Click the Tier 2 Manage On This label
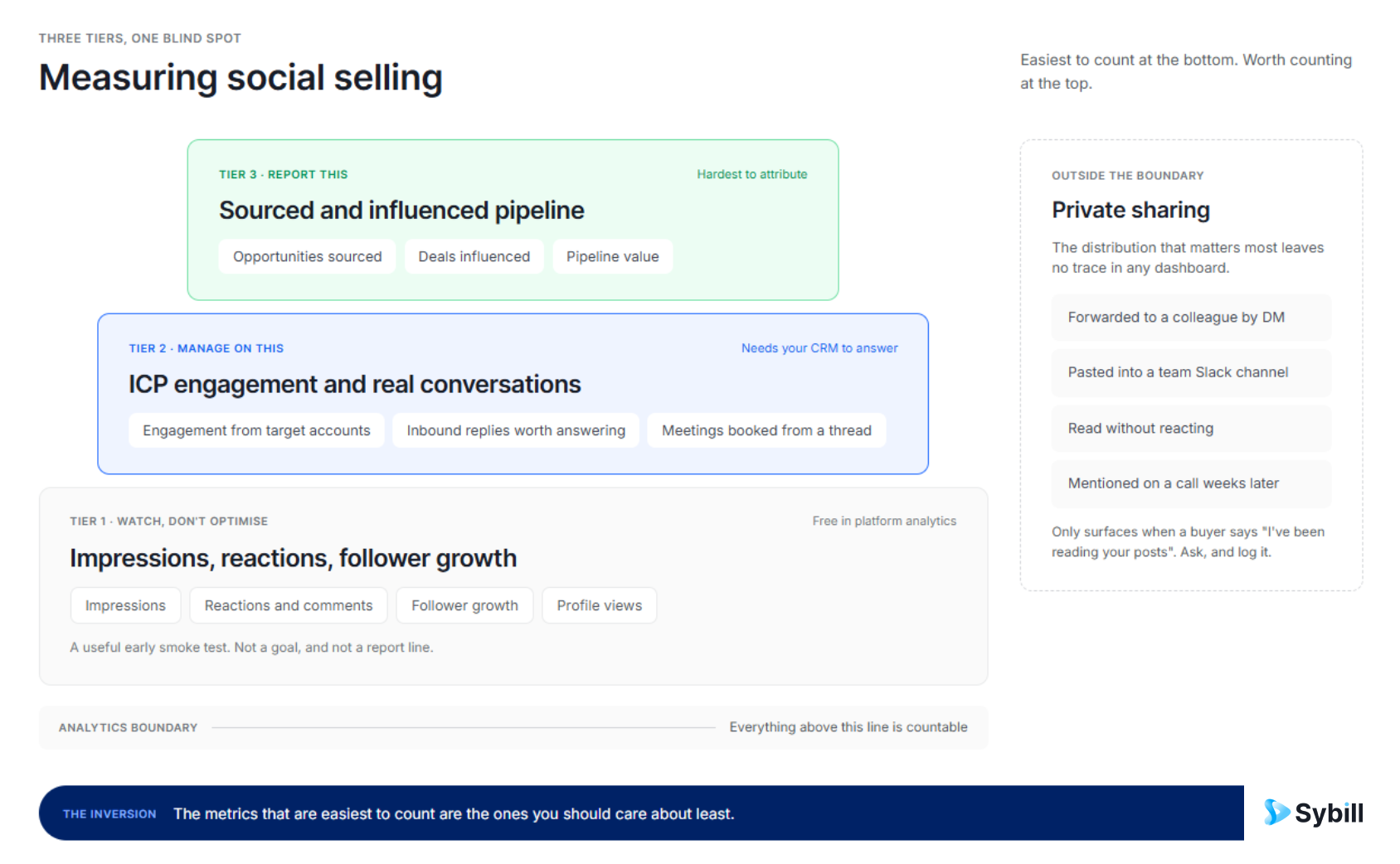The height and width of the screenshot is (864, 1400). [x=206, y=348]
